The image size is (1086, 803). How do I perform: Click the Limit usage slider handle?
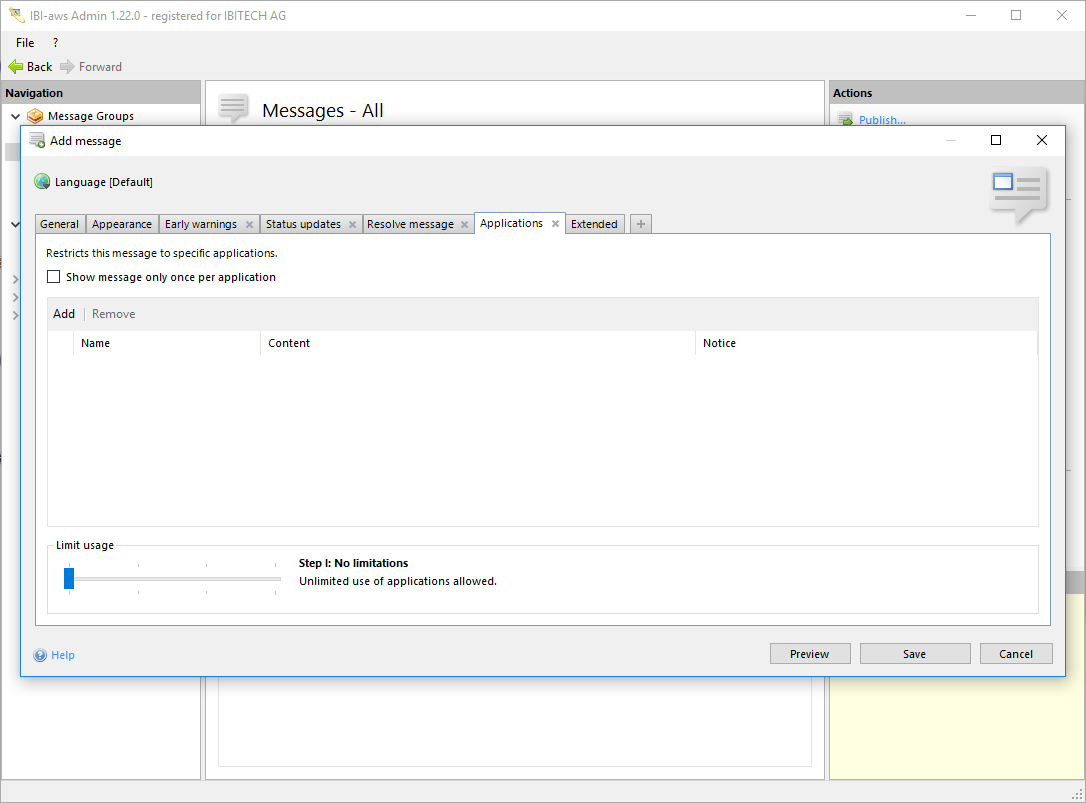tap(69, 578)
